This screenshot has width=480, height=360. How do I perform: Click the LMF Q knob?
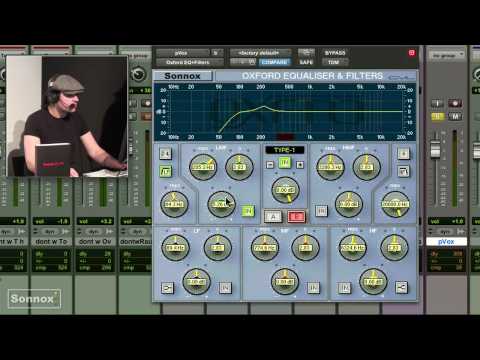239,167
